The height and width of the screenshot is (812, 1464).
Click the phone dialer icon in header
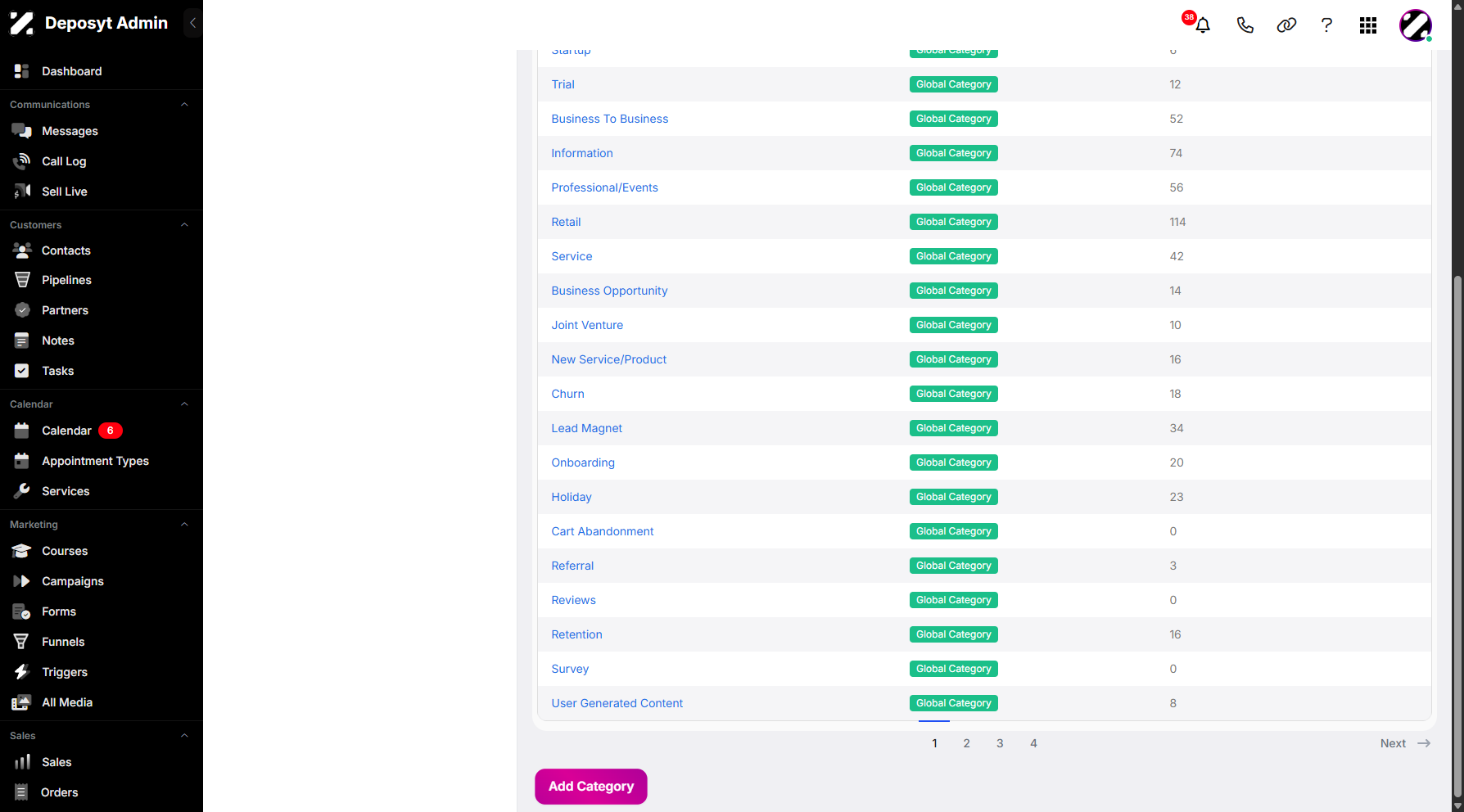tap(1245, 25)
